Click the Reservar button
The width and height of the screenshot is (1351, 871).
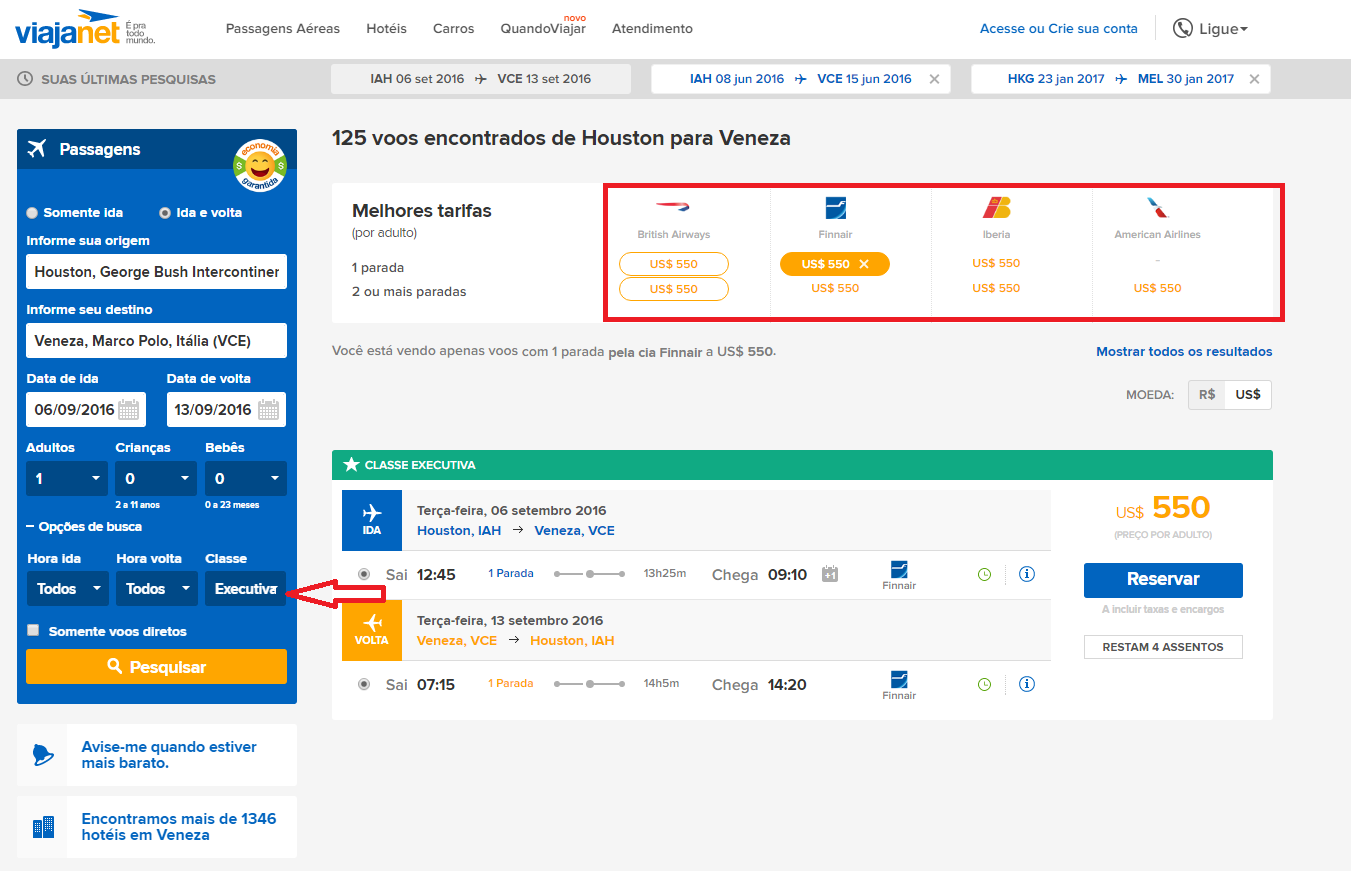pos(1163,579)
